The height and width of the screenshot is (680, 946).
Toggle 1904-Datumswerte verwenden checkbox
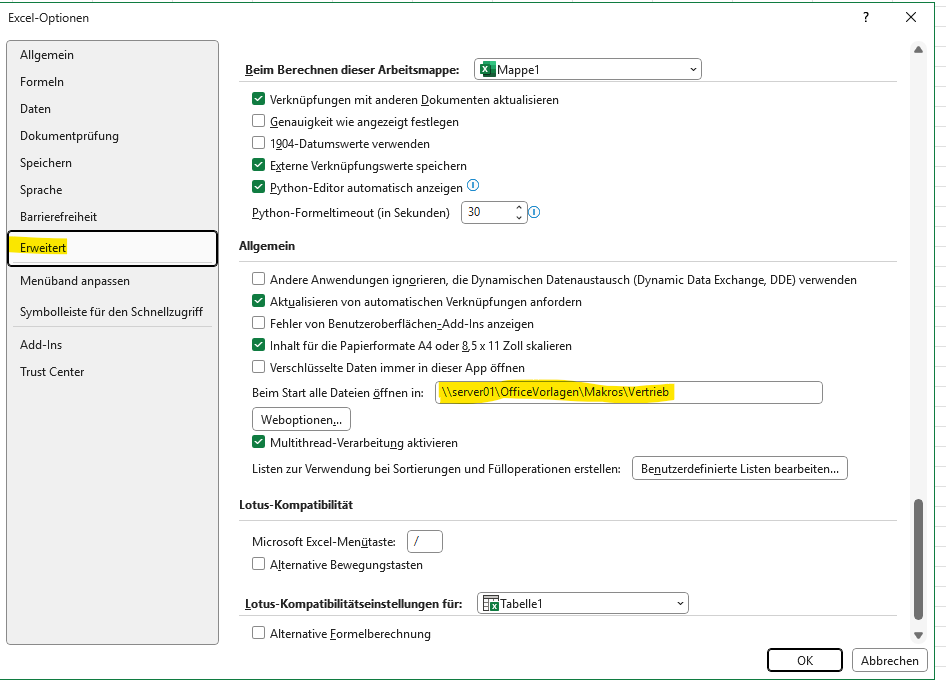258,143
